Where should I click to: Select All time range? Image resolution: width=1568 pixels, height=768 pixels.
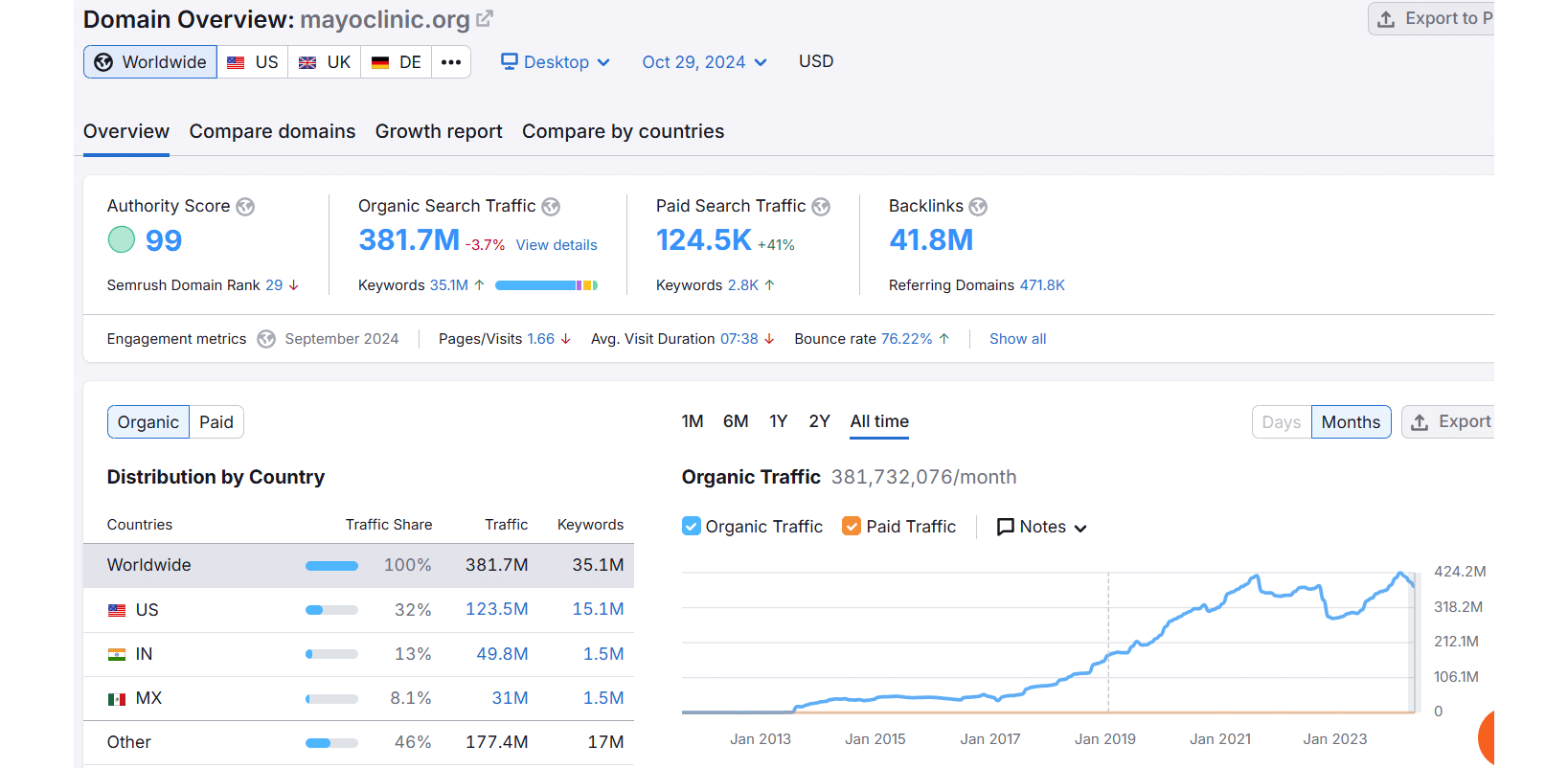coord(879,421)
